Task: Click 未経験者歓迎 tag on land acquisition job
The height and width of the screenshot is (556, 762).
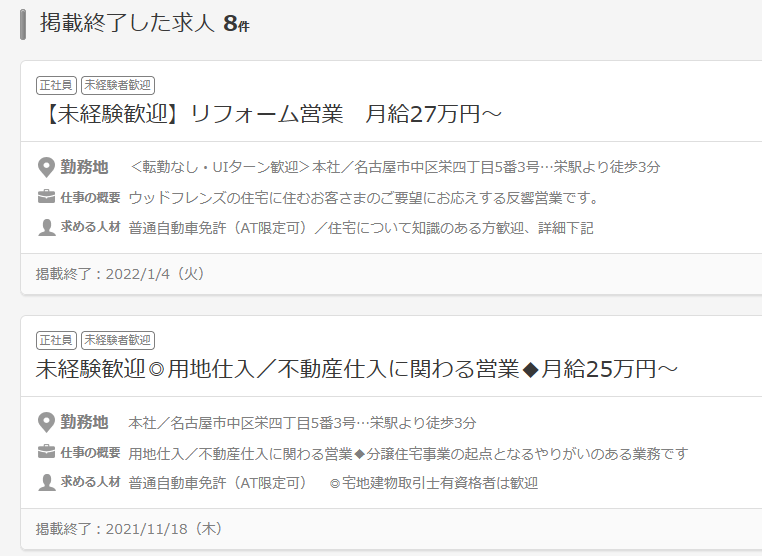Action: tap(118, 340)
